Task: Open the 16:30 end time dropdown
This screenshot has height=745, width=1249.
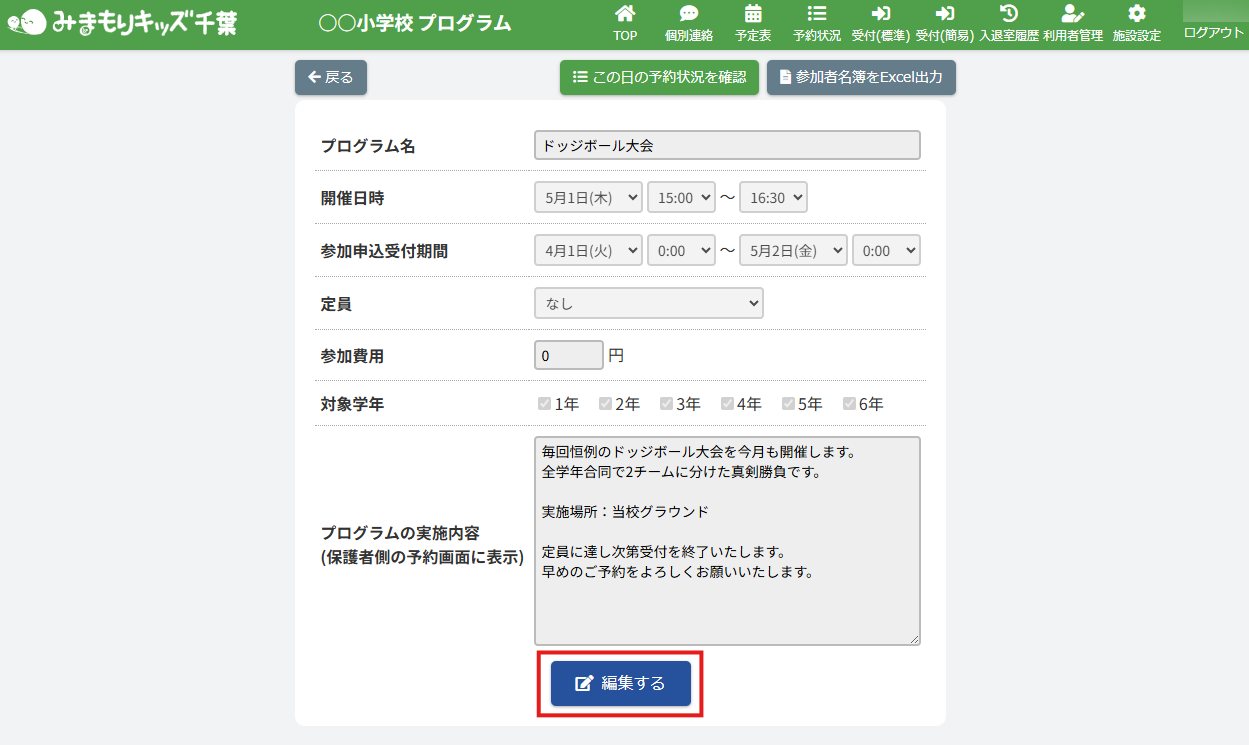Action: pos(773,198)
